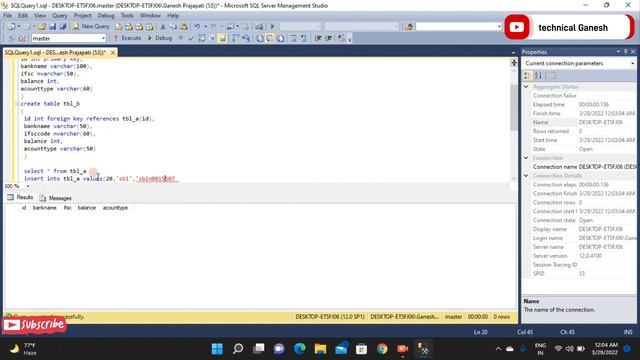Click the Undo toolbar icon

point(197,27)
